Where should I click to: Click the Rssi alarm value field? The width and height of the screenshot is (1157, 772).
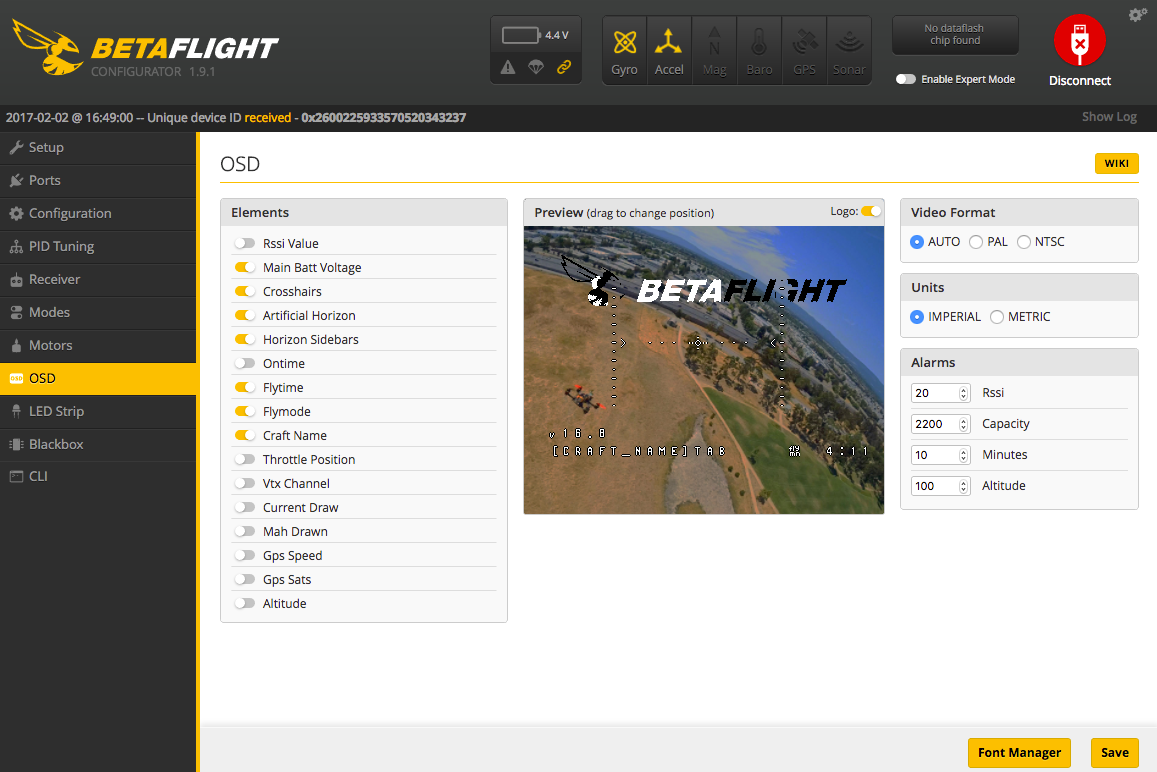click(x=941, y=393)
